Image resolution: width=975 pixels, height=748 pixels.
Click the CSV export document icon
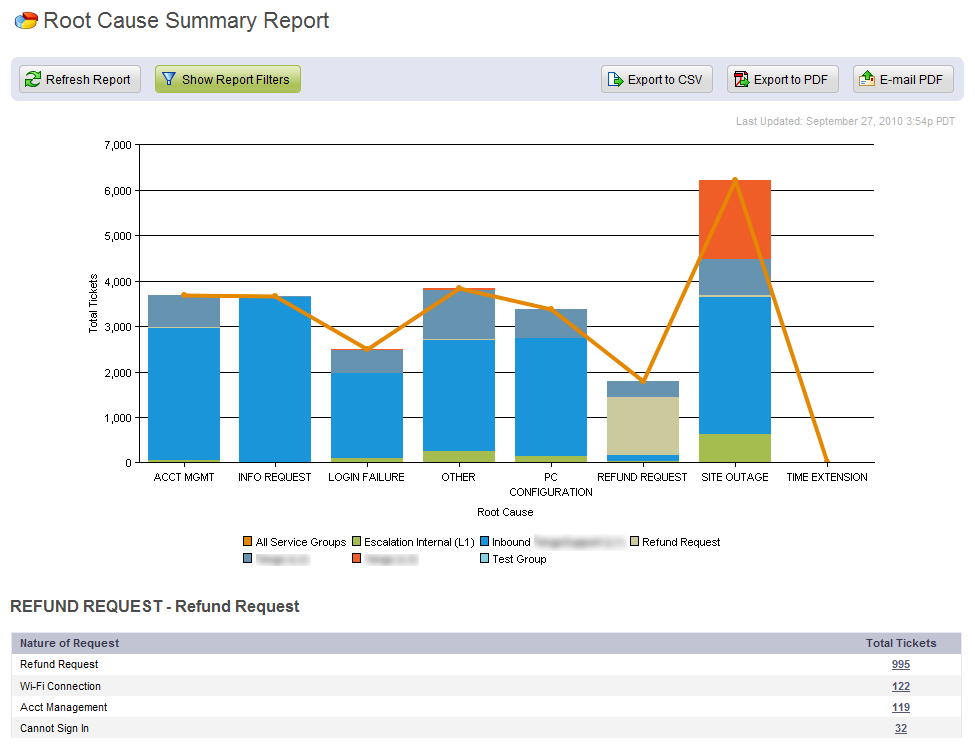pos(615,80)
